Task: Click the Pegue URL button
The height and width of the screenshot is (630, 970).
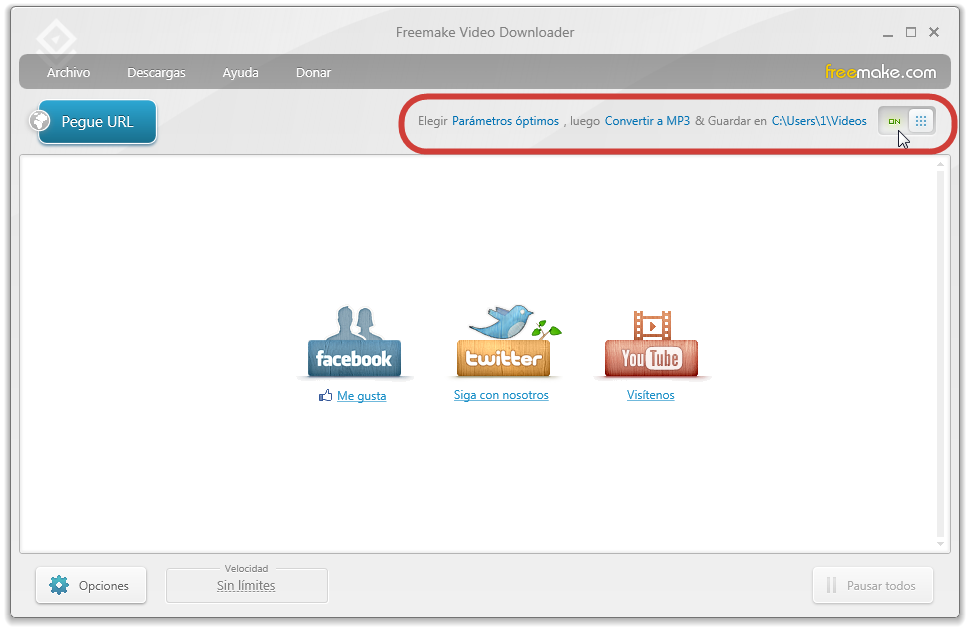Action: [x=97, y=122]
